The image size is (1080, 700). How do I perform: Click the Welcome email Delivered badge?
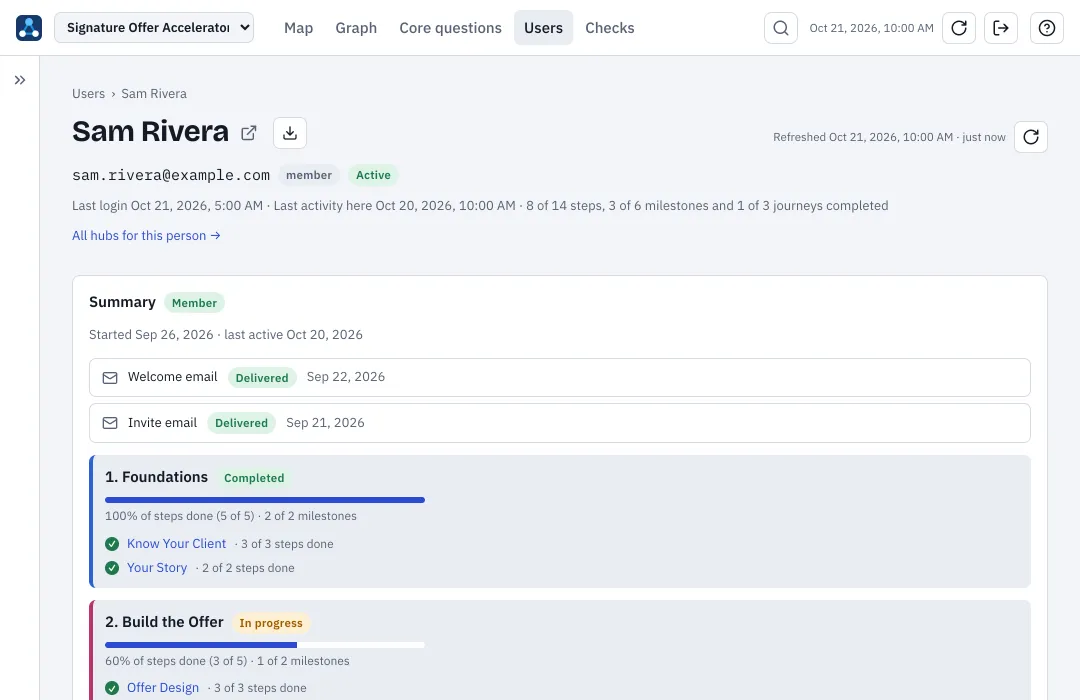pos(262,378)
